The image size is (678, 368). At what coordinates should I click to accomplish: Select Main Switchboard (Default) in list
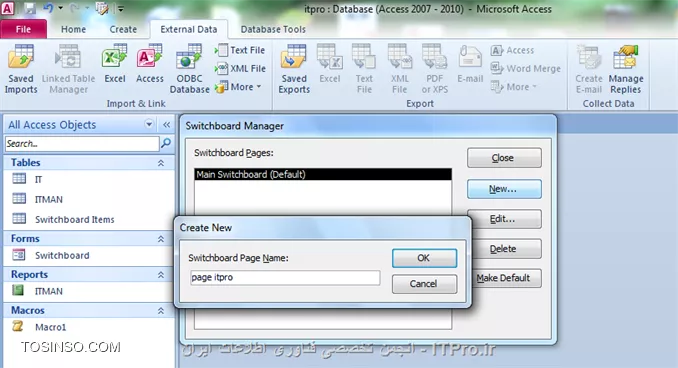pyautogui.click(x=323, y=174)
